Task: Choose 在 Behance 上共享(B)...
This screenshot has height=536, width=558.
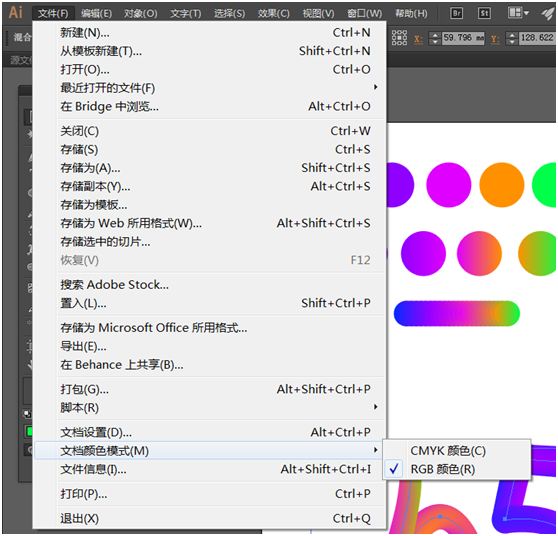Action: point(210,365)
